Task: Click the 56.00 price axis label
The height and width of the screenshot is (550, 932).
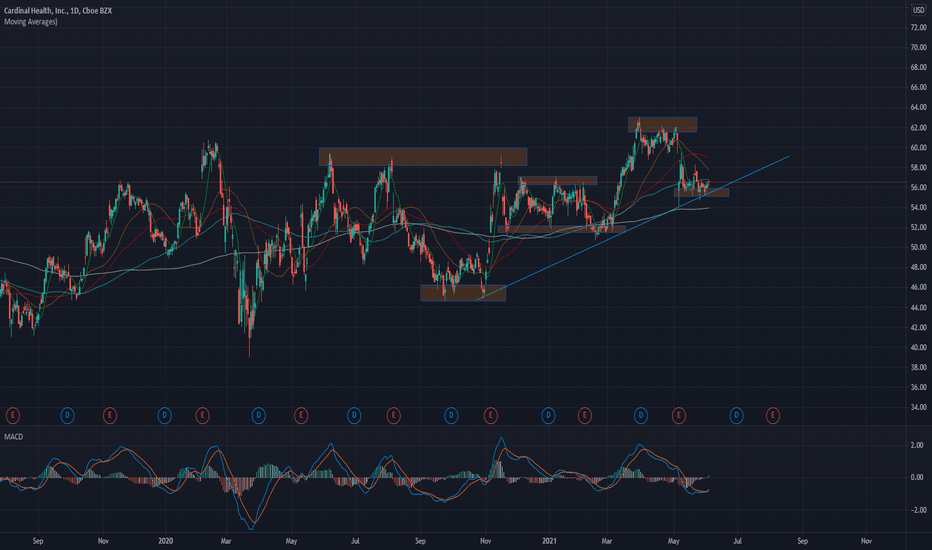Action: click(x=918, y=187)
